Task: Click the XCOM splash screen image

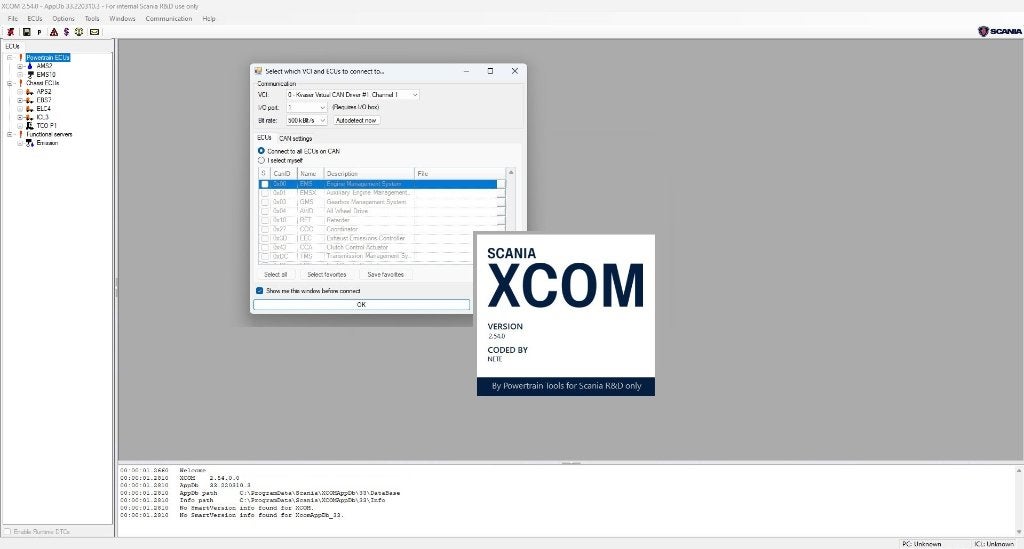Action: point(566,315)
